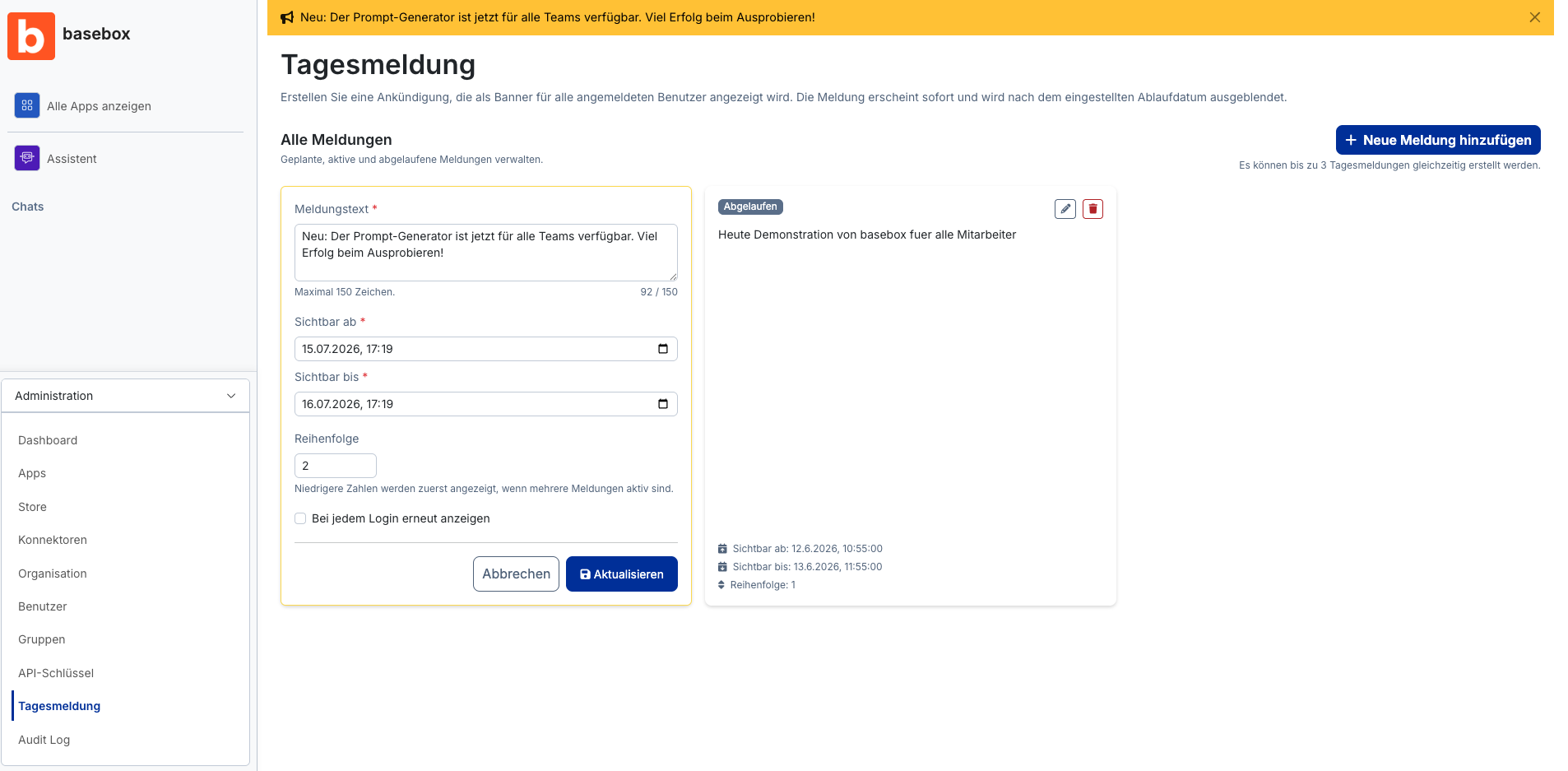Open Apps admin page
The width and height of the screenshot is (1568, 771).
(32, 473)
